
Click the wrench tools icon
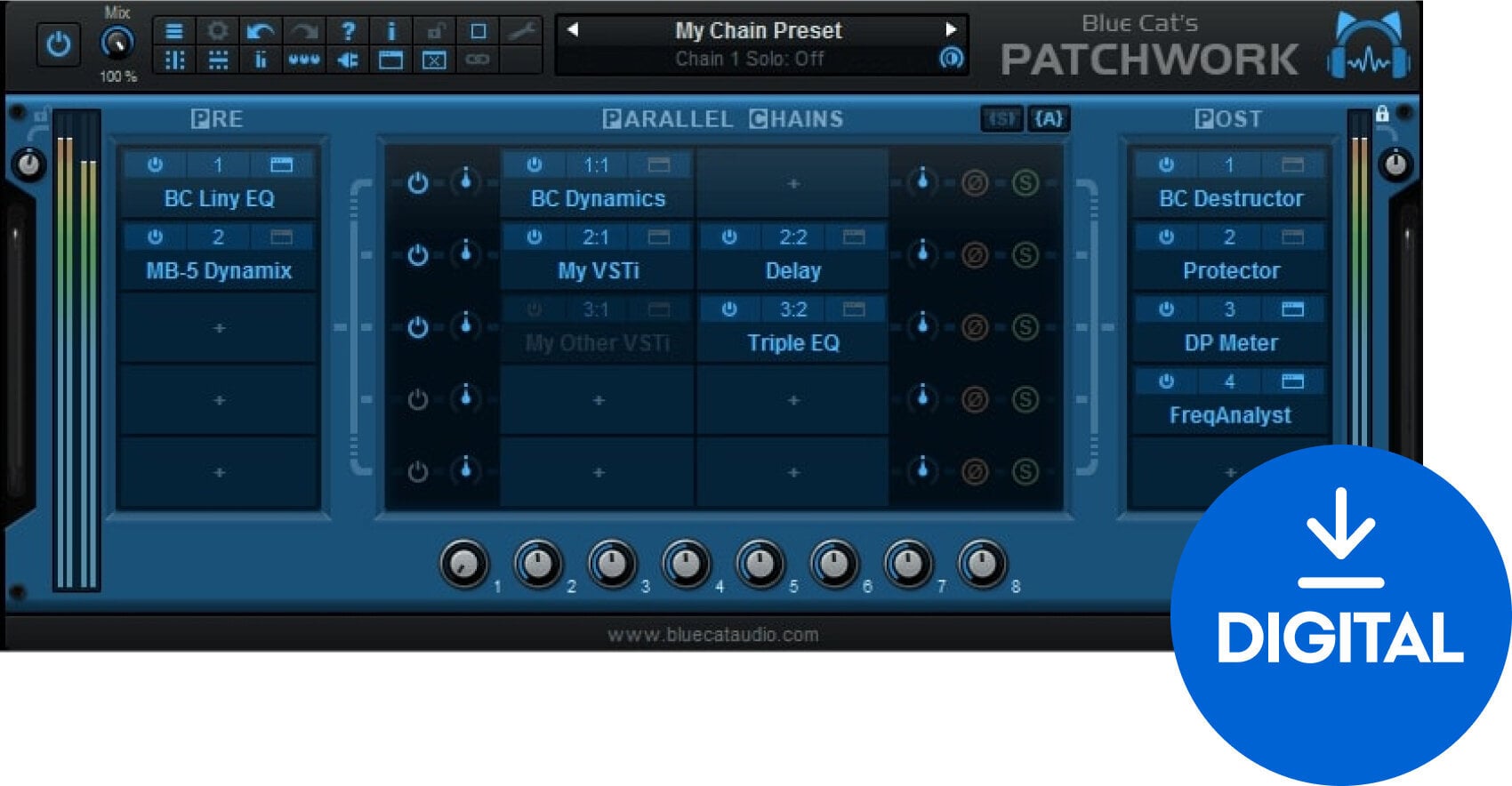521,31
